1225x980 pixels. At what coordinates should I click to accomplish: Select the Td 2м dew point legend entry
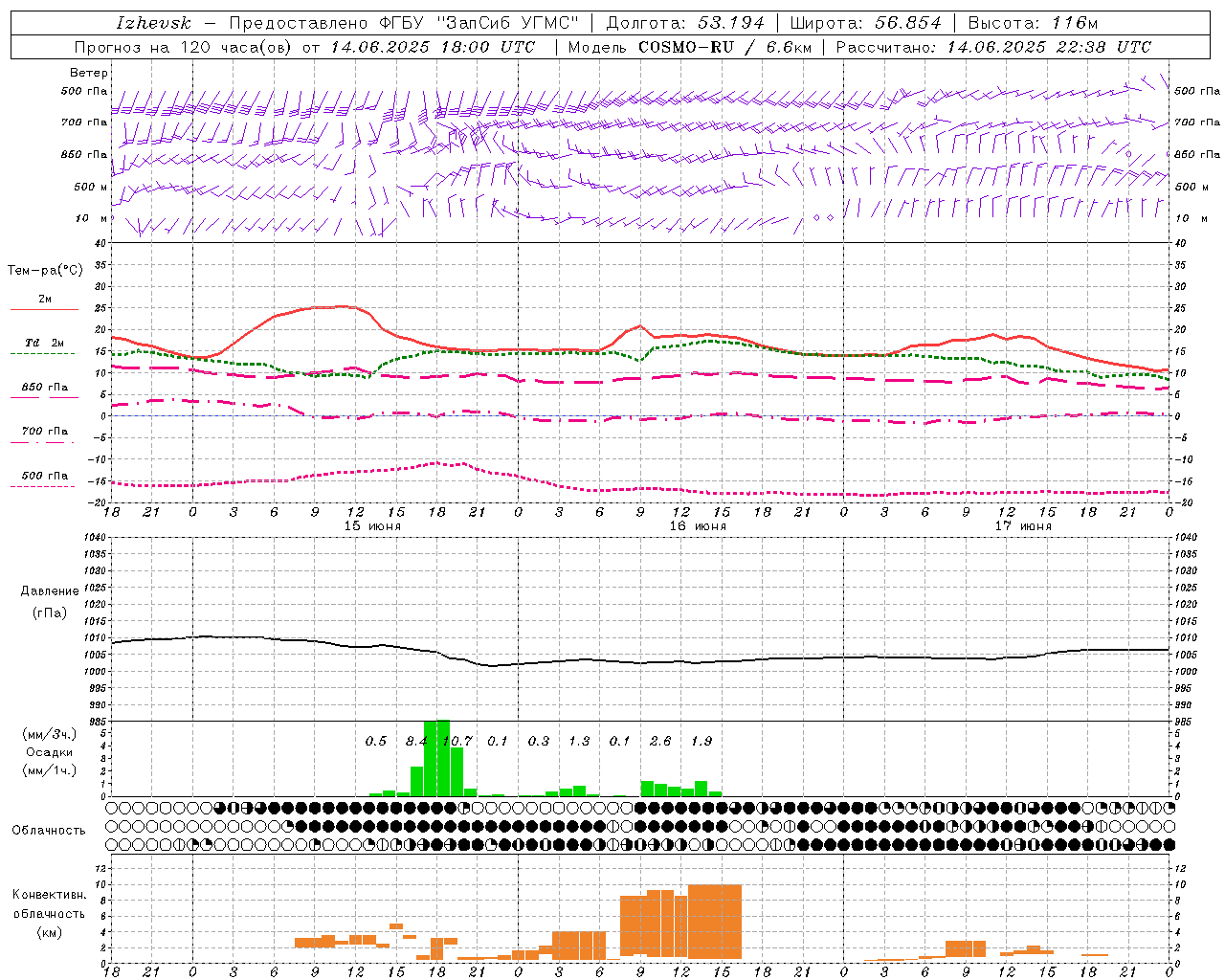(44, 343)
